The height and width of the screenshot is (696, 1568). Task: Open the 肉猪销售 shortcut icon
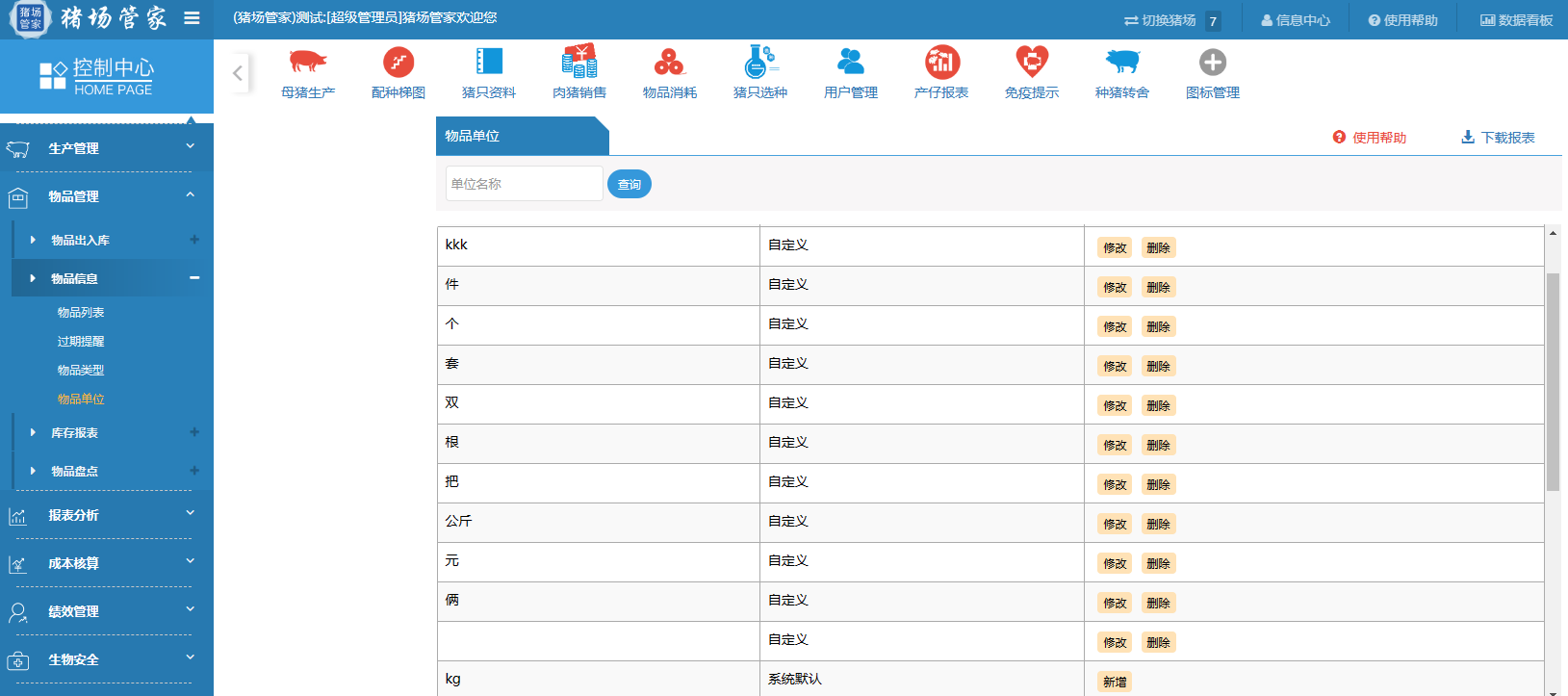pyautogui.click(x=579, y=63)
